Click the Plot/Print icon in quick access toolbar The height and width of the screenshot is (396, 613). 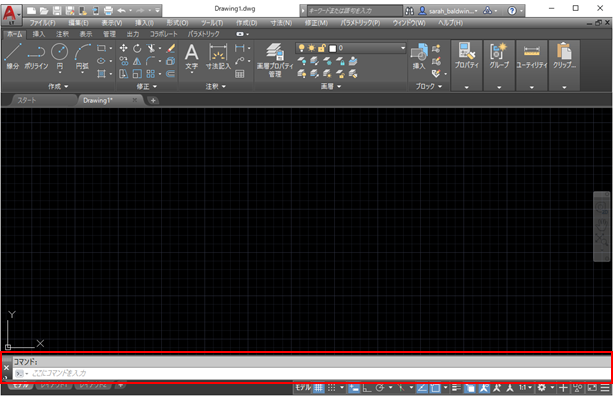108,11
